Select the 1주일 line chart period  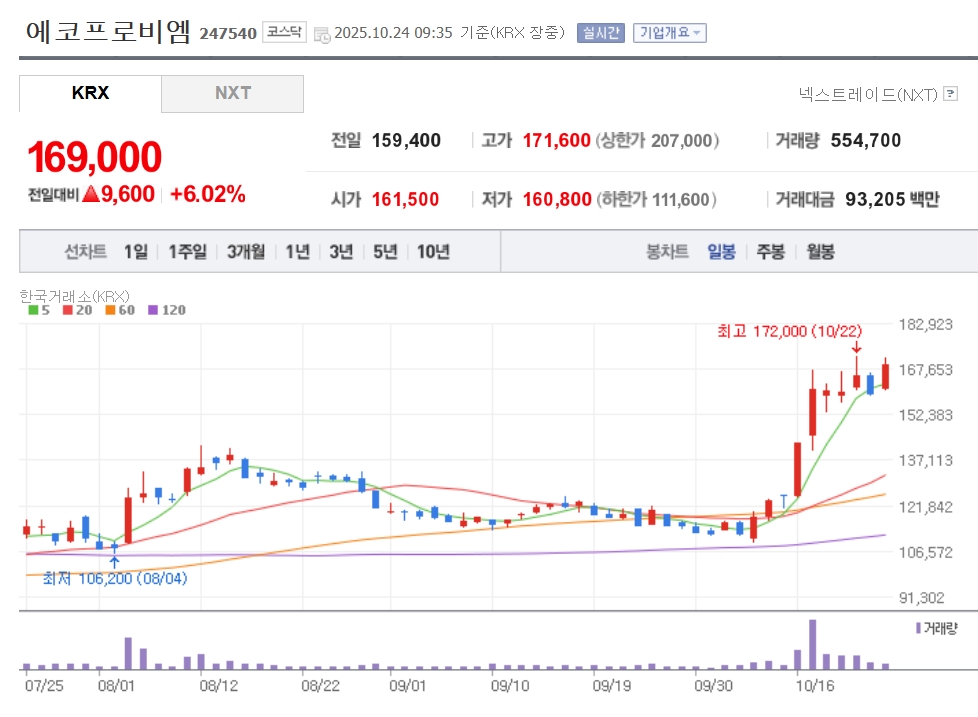click(x=188, y=252)
